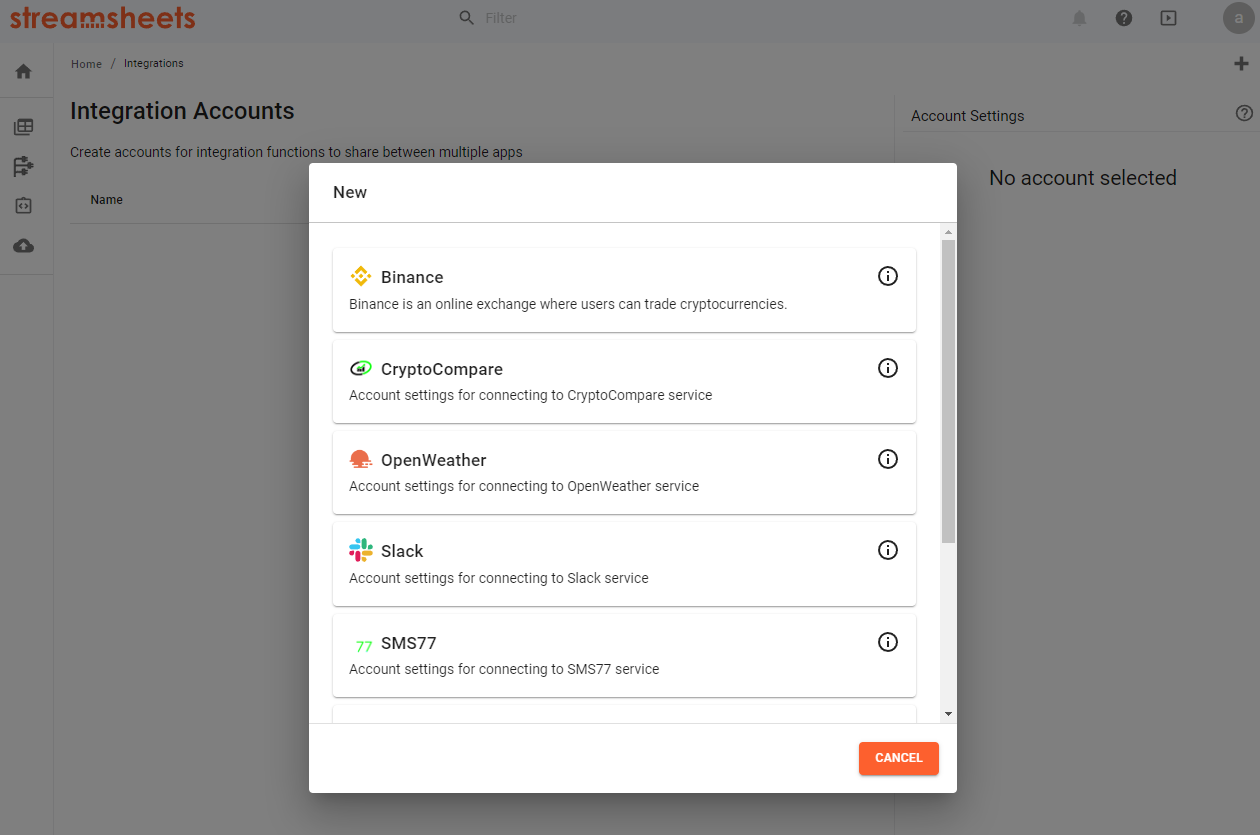This screenshot has width=1260, height=835.
Task: Pick the SMS77 account type
Action: [624, 655]
